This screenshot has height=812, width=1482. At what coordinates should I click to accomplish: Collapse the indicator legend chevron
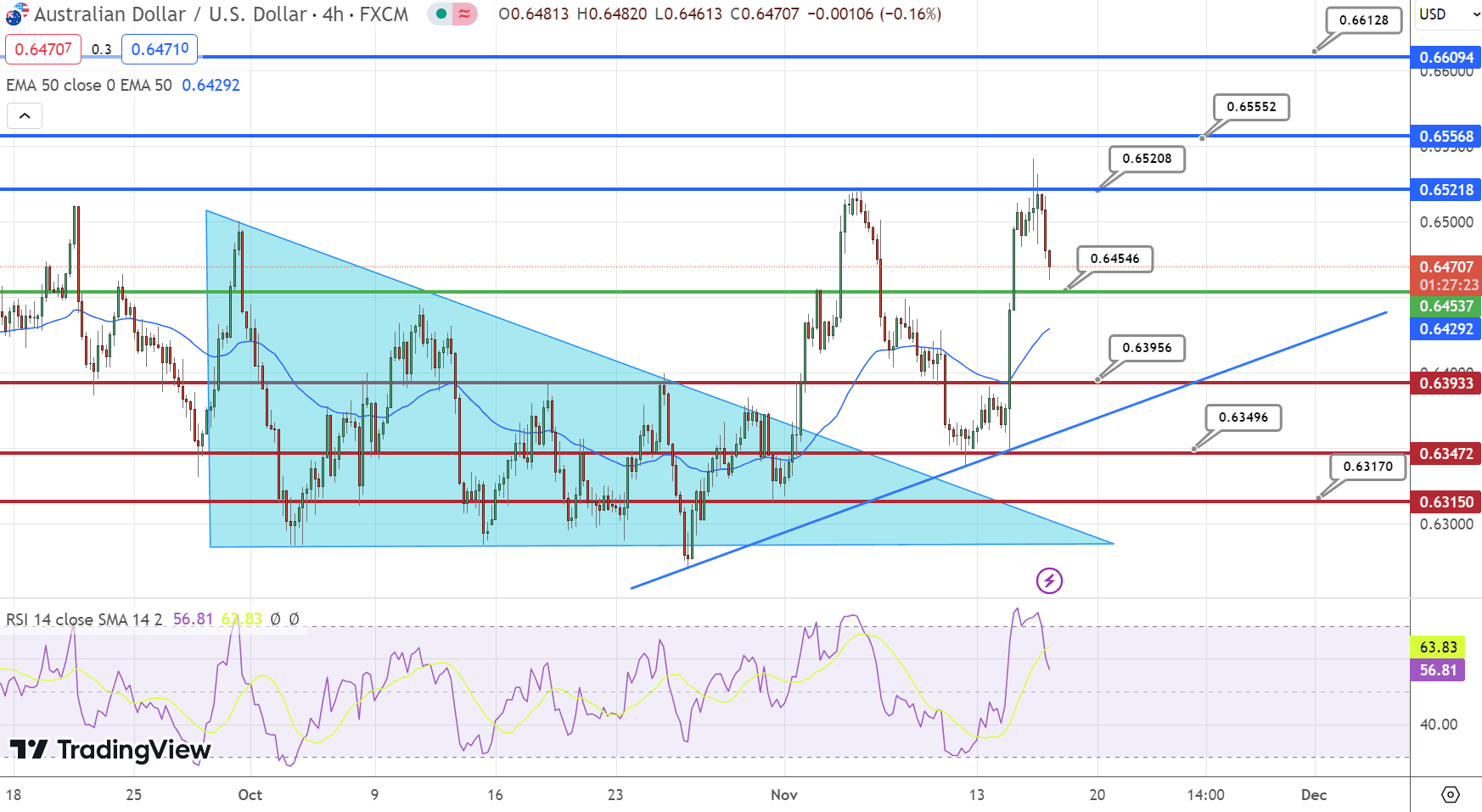(25, 116)
